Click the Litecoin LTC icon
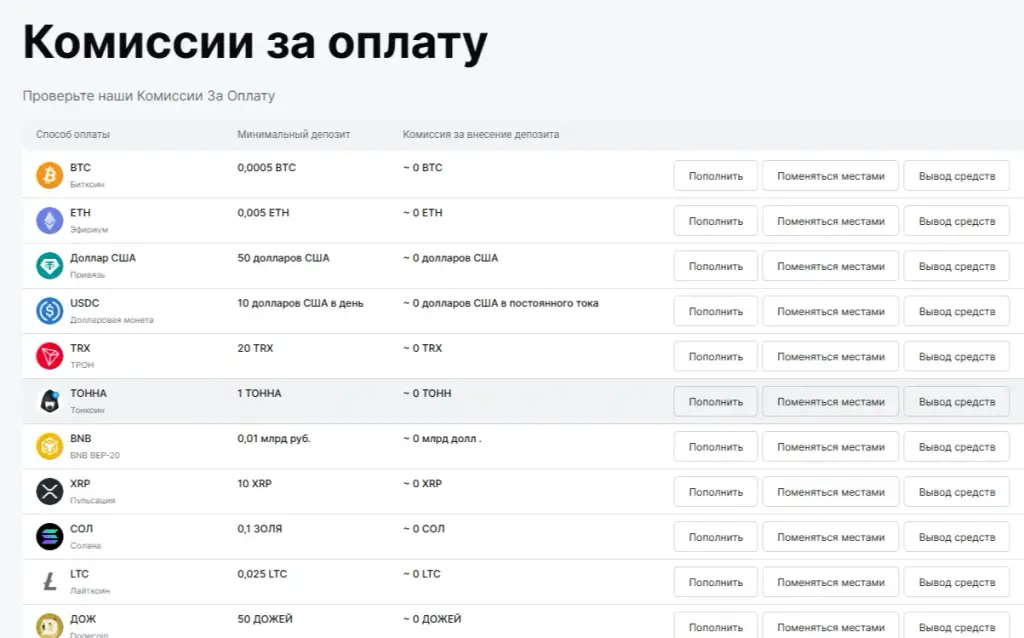 (50, 581)
